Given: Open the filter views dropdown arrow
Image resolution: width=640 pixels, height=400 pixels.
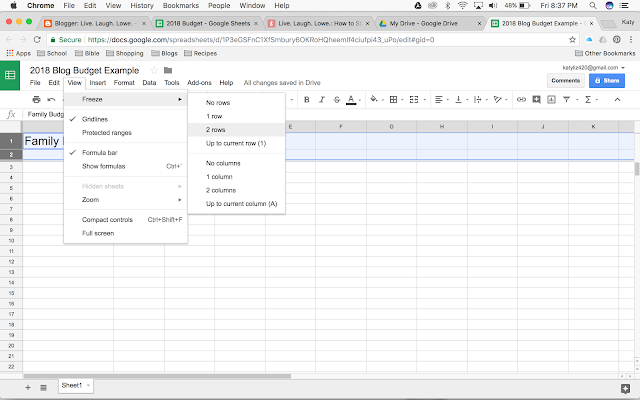Looking at the screenshot, I should coord(576,100).
